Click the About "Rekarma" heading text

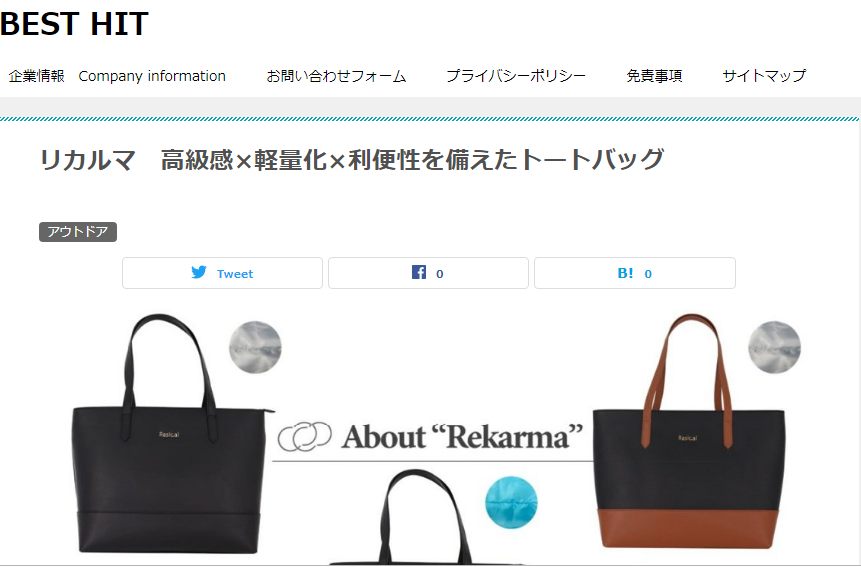pos(461,437)
